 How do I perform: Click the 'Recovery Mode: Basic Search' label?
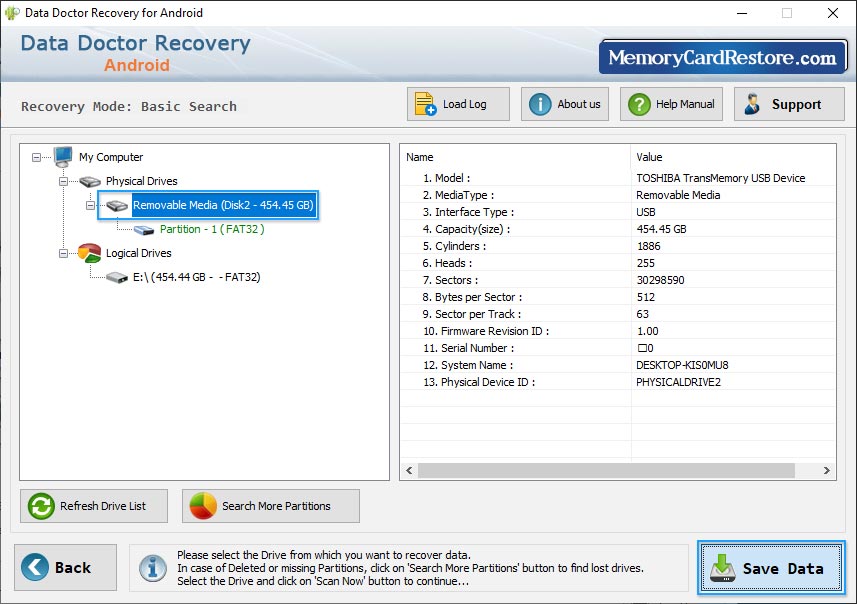tap(129, 107)
